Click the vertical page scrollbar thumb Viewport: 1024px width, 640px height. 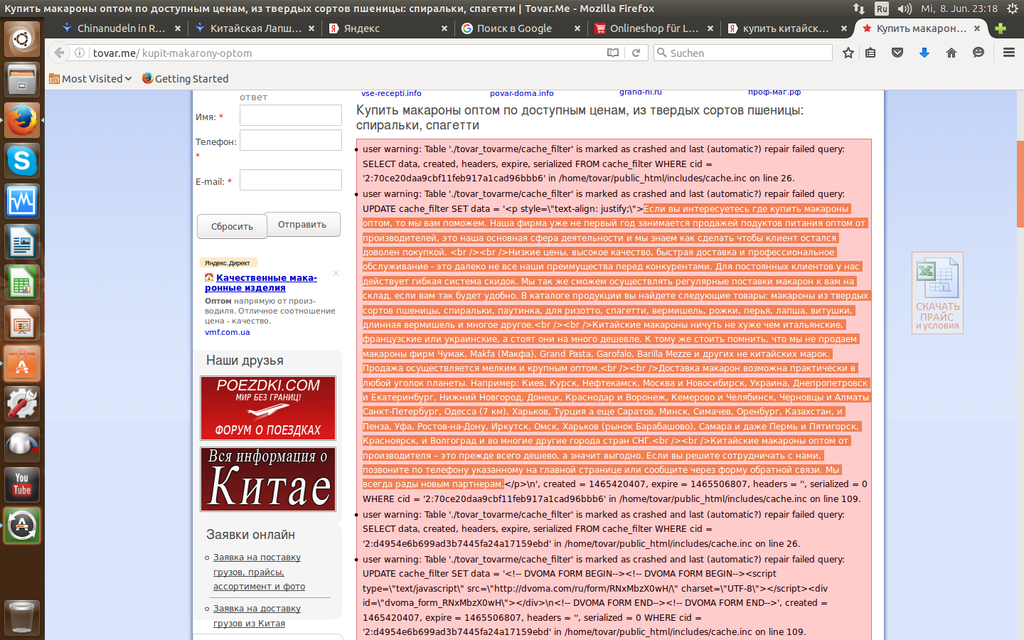pyautogui.click(x=1020, y=184)
